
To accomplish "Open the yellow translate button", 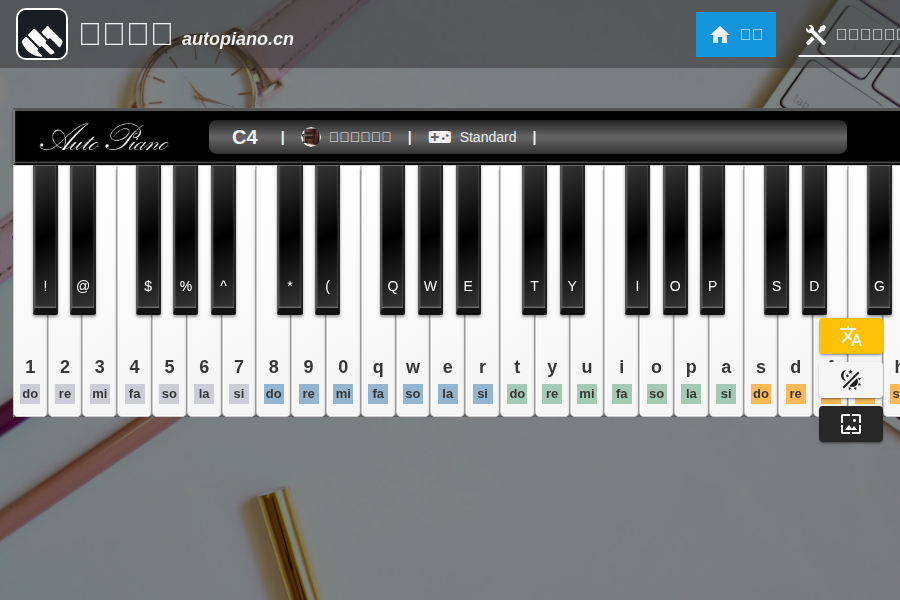I will [x=851, y=336].
